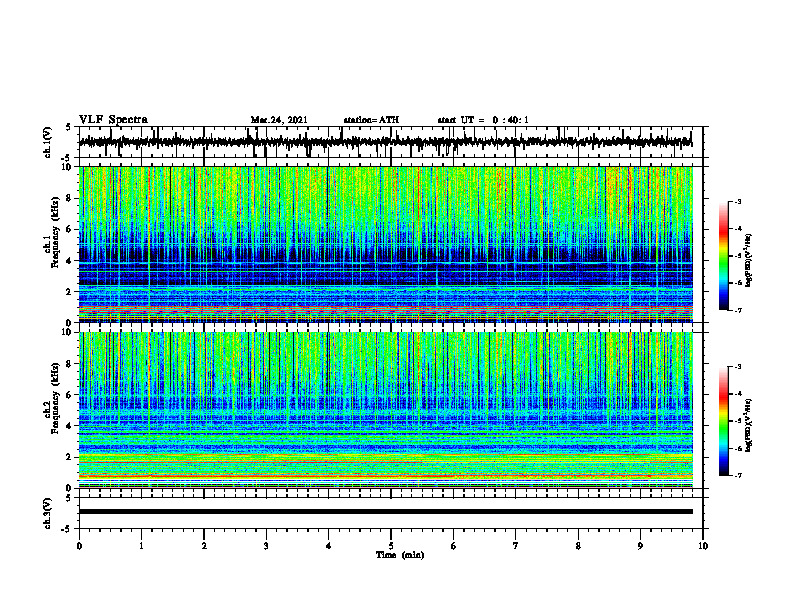Click the "VLF Spectra" plot title
The height and width of the screenshot is (612, 792).
113,120
